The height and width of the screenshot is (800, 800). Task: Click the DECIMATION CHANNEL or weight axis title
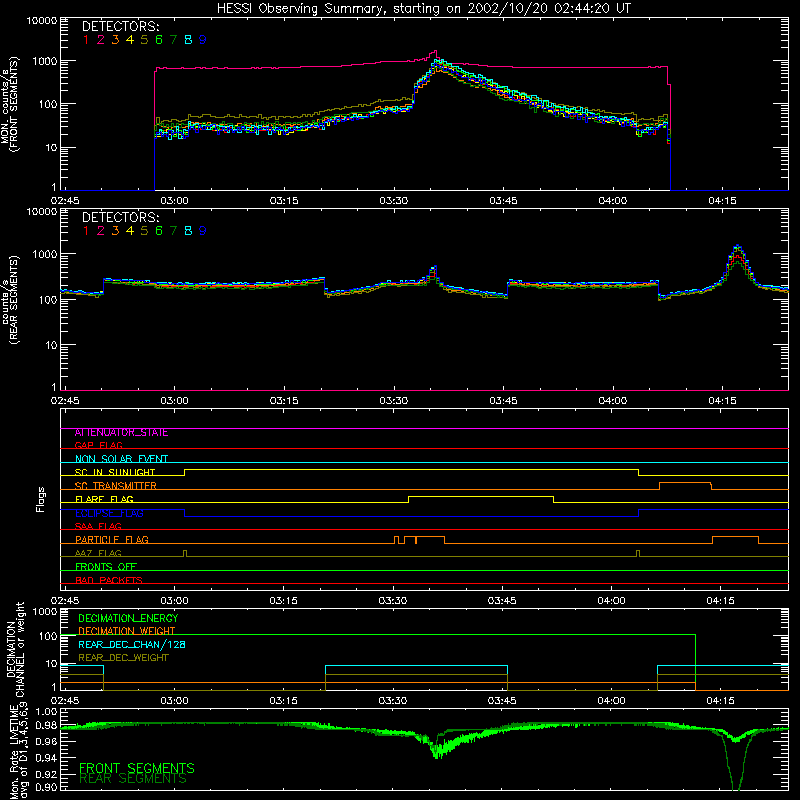(15, 649)
